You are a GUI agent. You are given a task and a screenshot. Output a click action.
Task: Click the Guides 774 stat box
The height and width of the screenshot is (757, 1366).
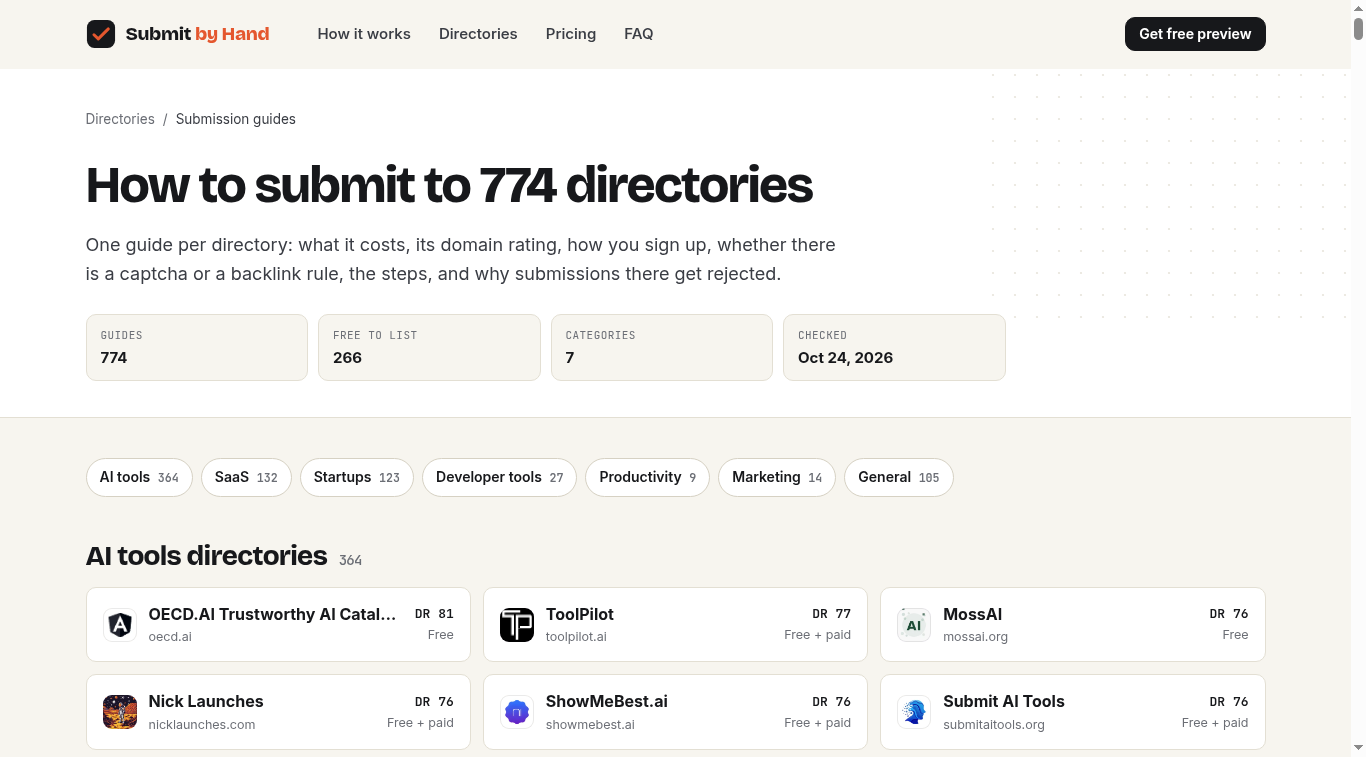197,348
